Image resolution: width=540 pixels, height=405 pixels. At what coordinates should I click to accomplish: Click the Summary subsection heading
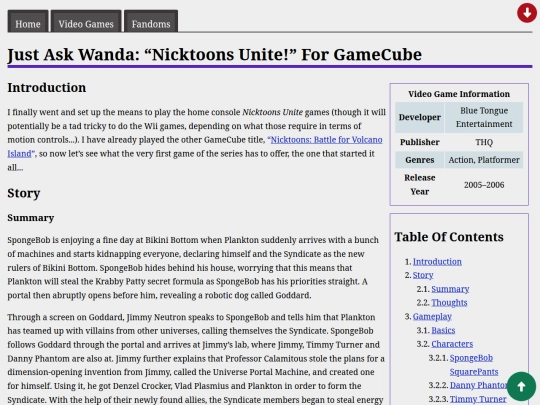[31, 218]
